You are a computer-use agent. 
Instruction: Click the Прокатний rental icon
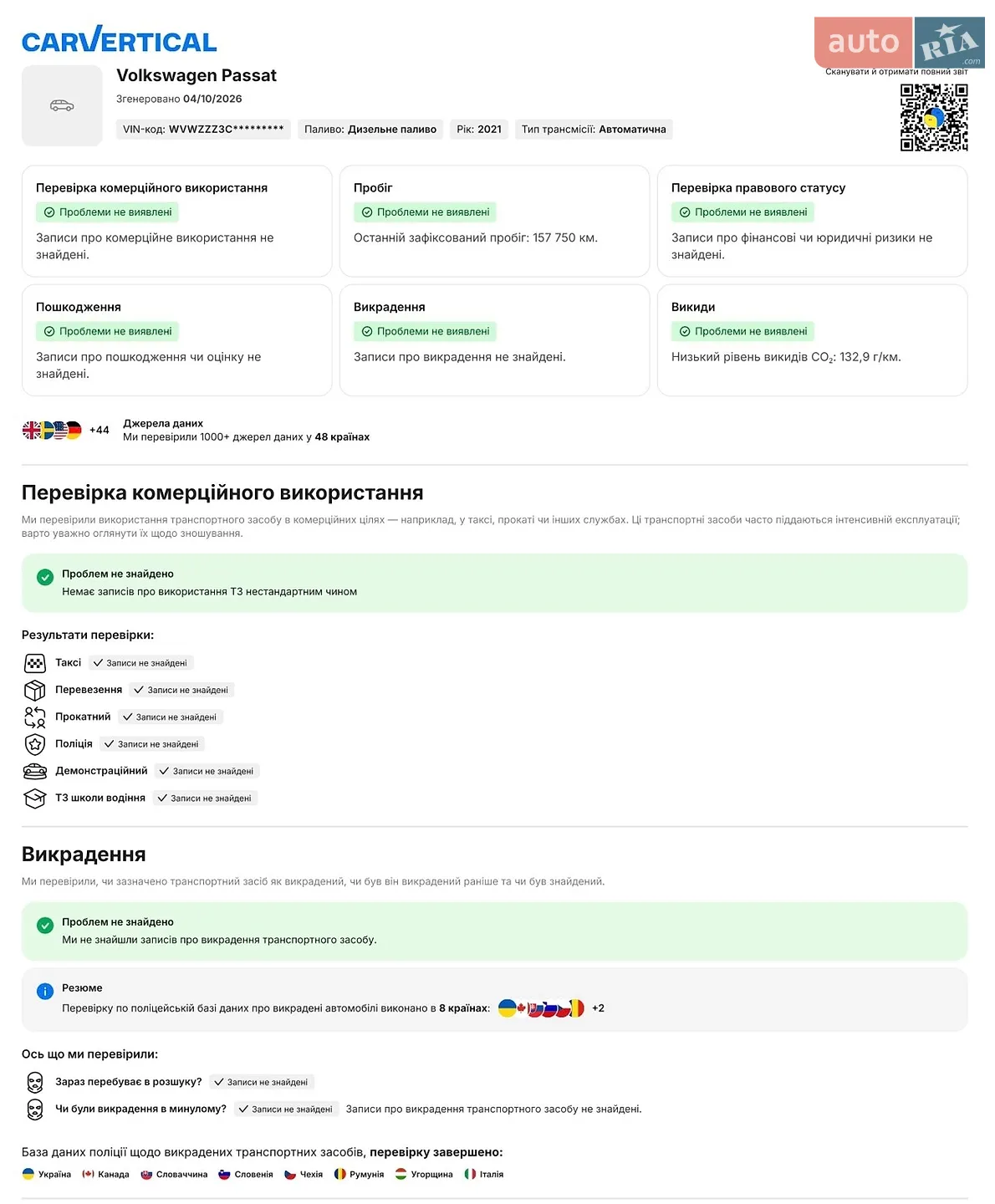point(34,717)
